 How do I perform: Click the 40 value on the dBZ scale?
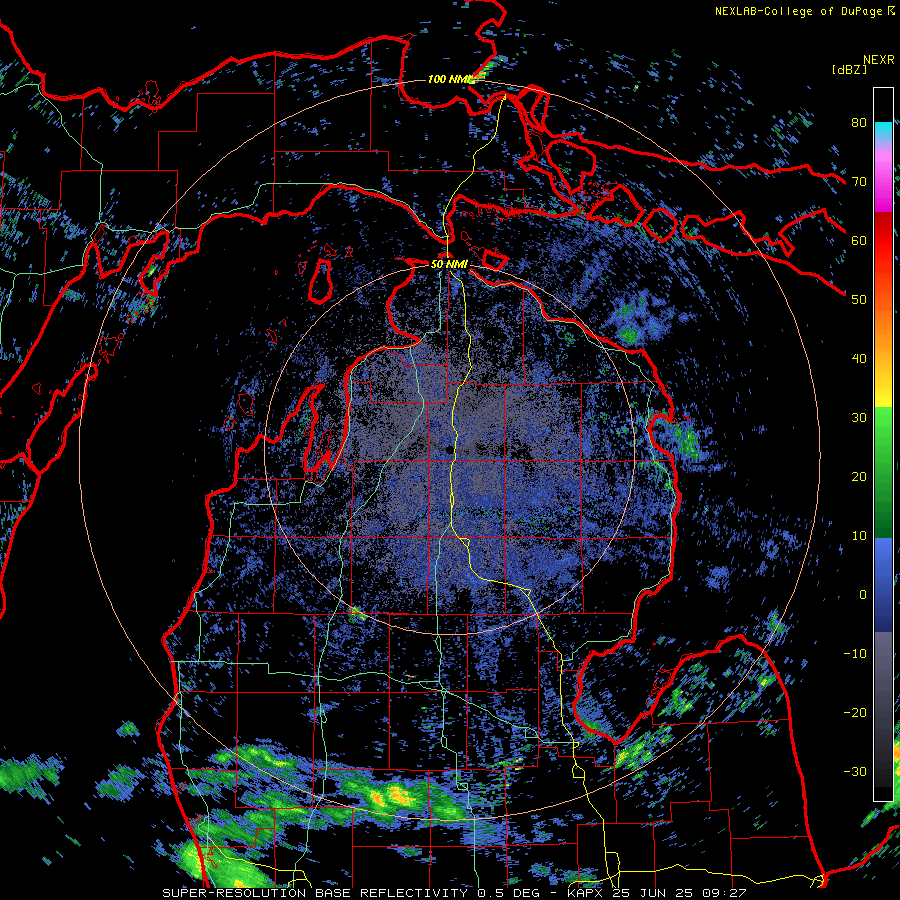coord(859,358)
